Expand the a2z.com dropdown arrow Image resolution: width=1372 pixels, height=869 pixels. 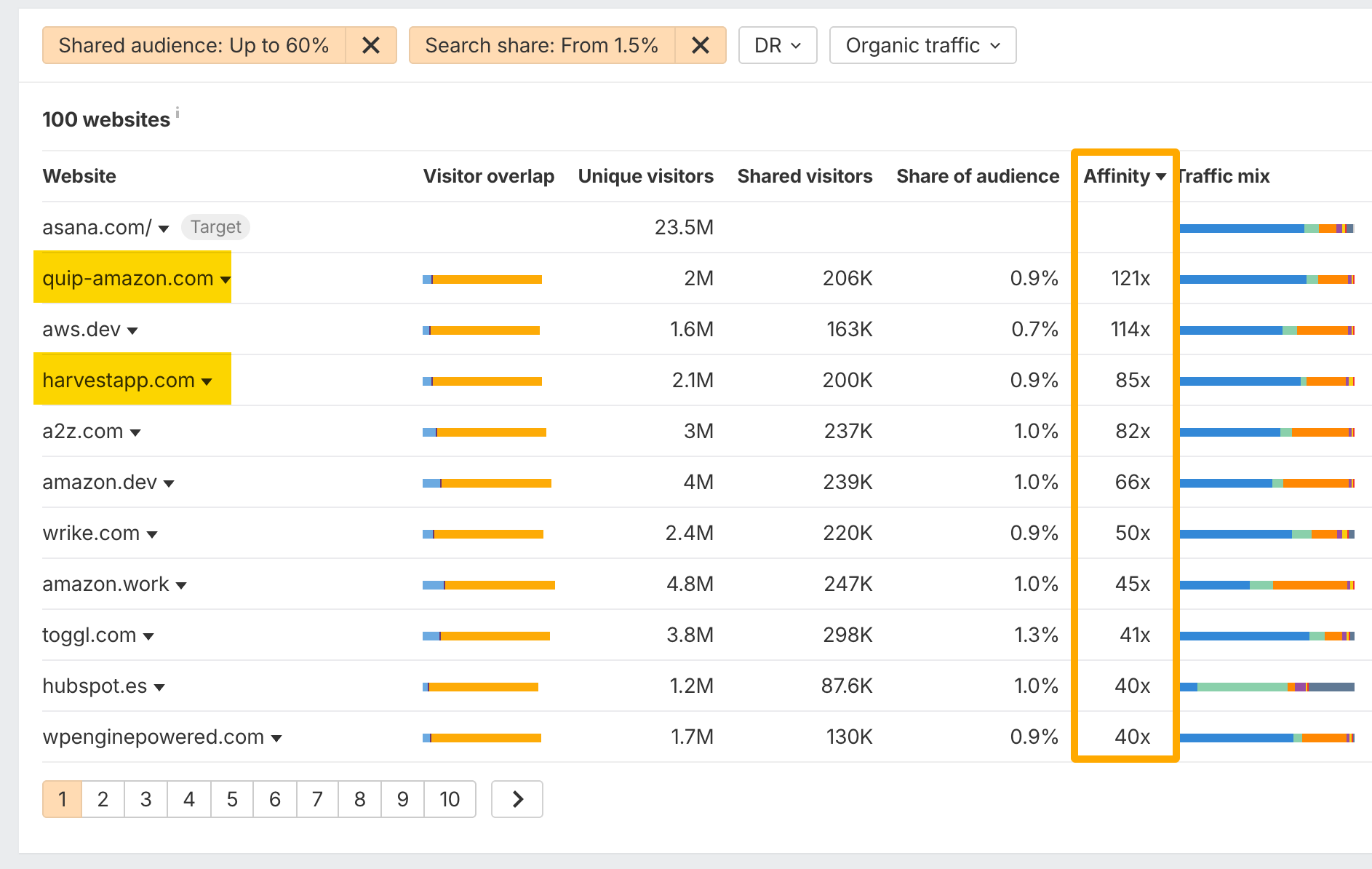(x=135, y=432)
